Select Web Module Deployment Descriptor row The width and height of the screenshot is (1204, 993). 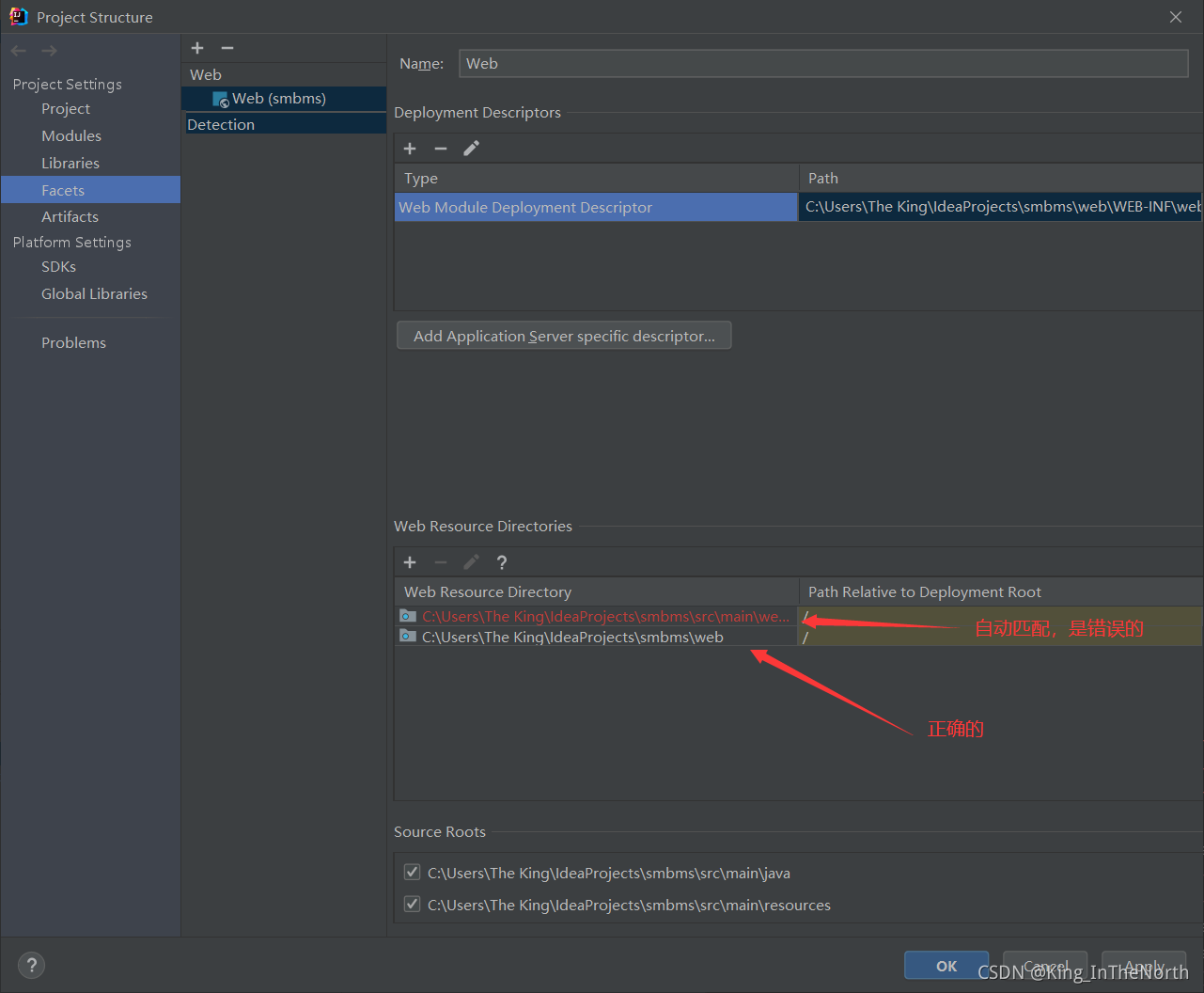click(x=596, y=207)
